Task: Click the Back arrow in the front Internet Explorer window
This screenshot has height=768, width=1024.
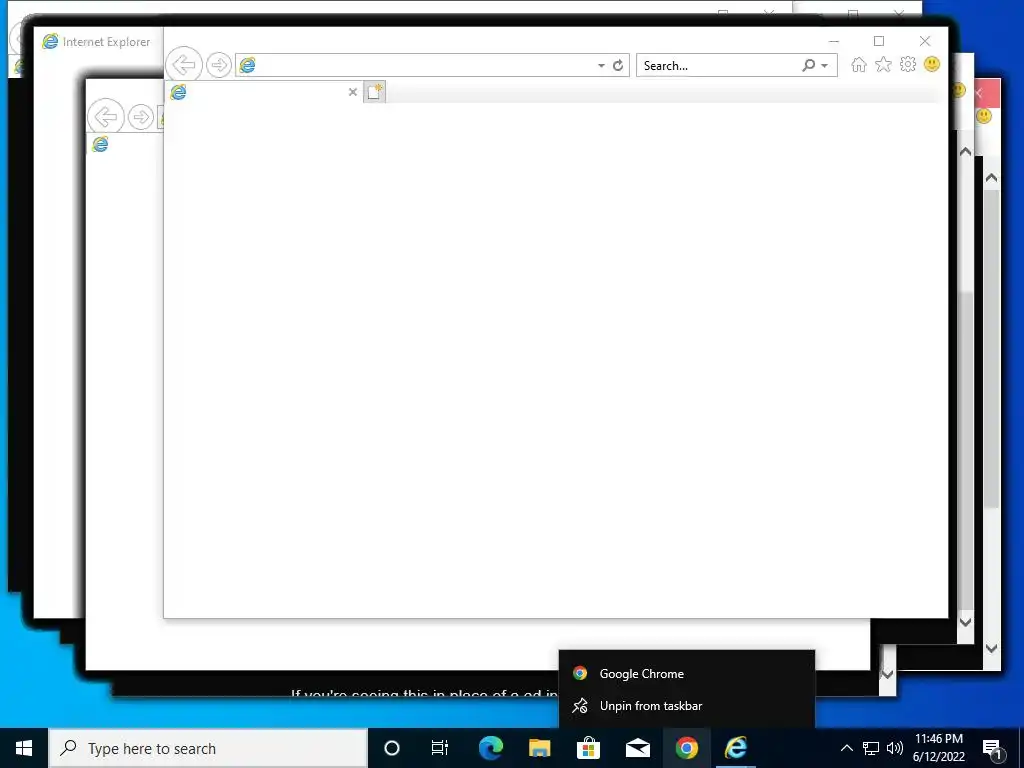Action: [x=184, y=65]
